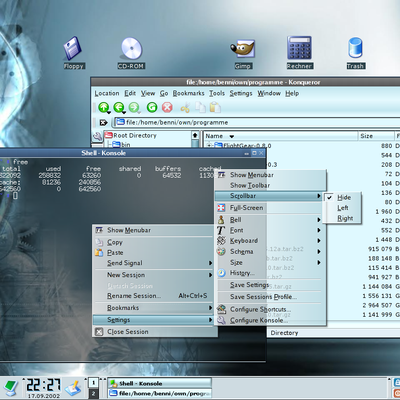Click Konqueror's Reload toolbar icon

click(152, 107)
